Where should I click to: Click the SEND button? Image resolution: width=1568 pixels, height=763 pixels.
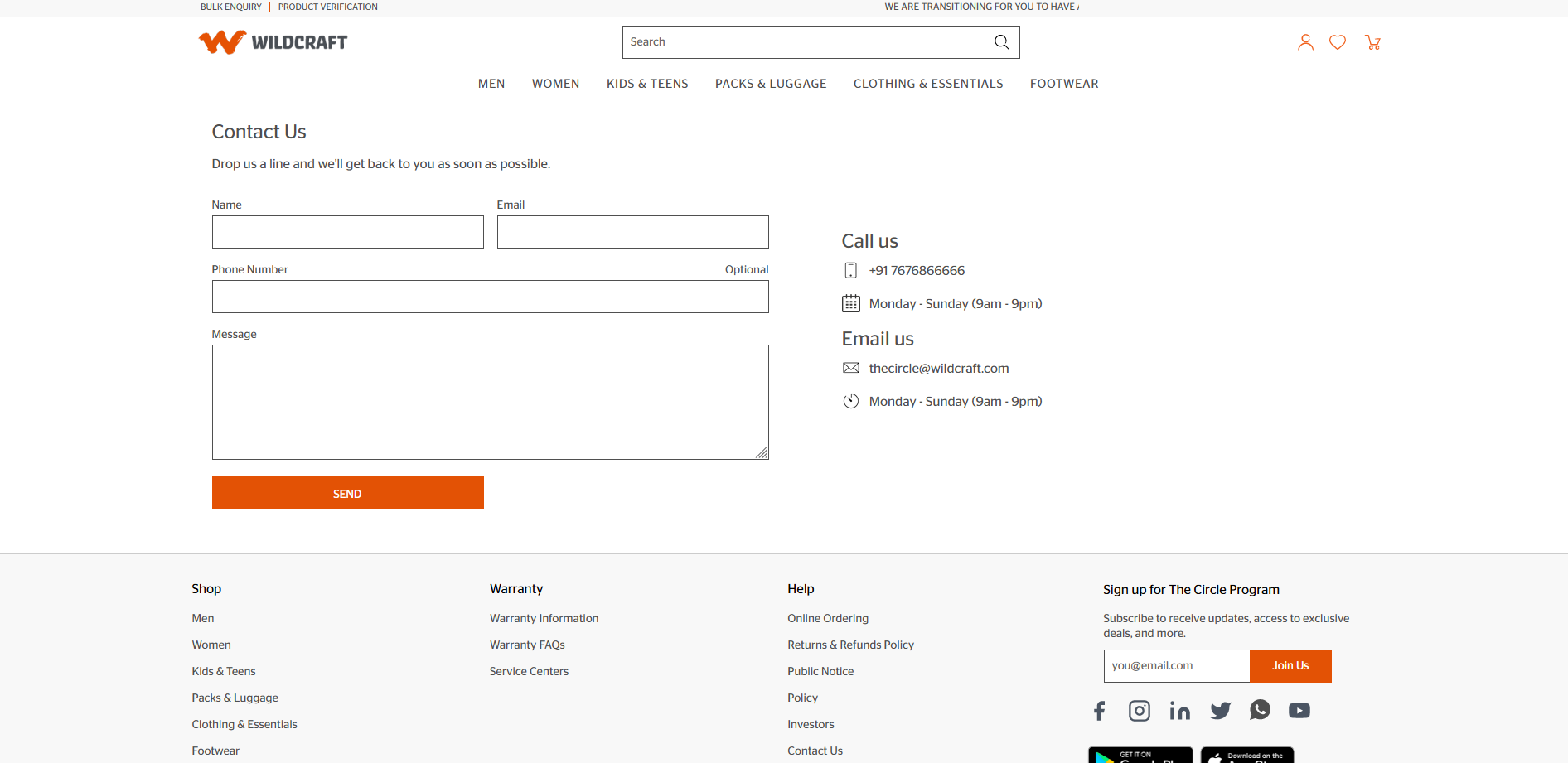(x=348, y=493)
